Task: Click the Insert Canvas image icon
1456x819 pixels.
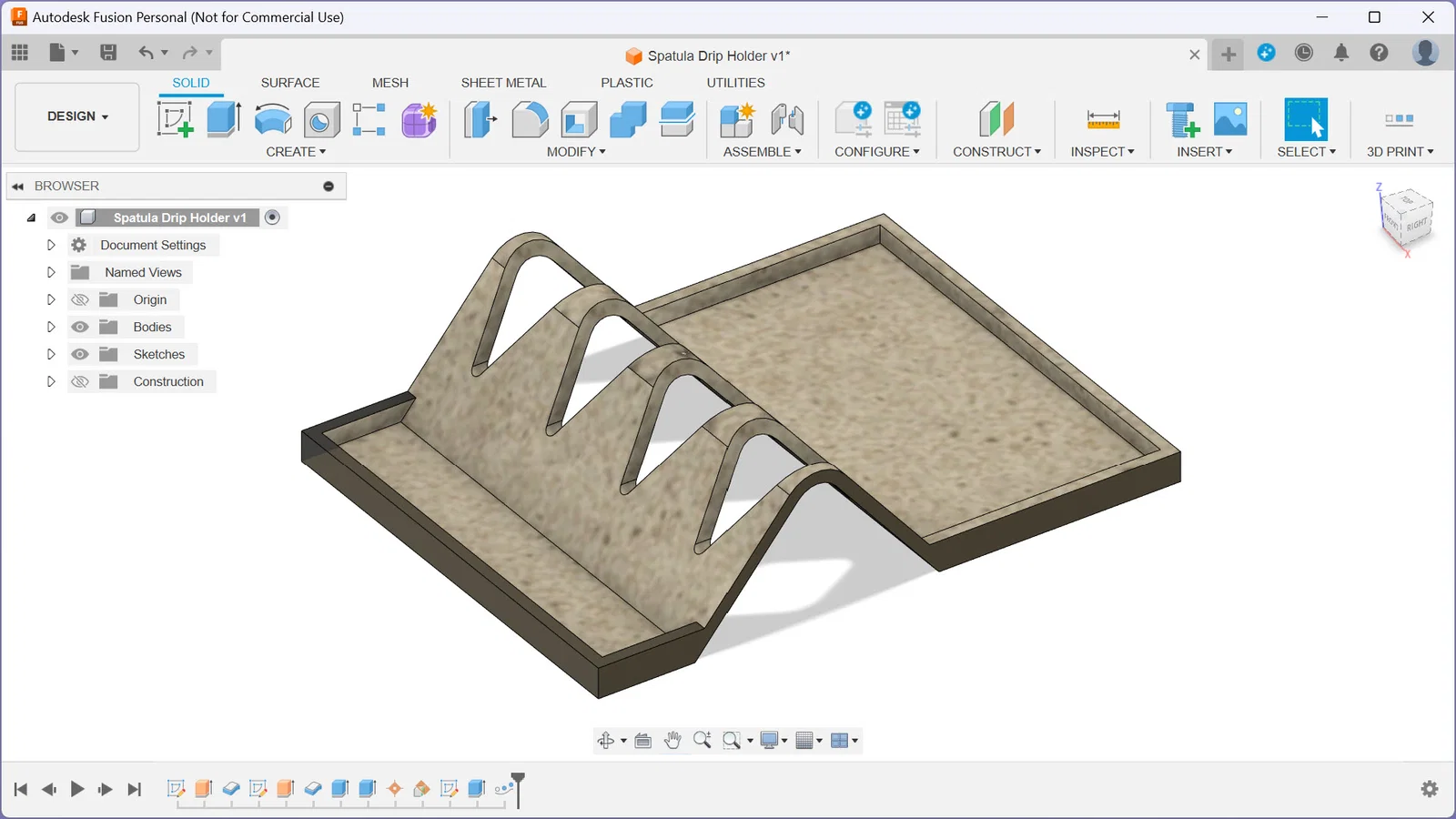Action: [x=1230, y=119]
